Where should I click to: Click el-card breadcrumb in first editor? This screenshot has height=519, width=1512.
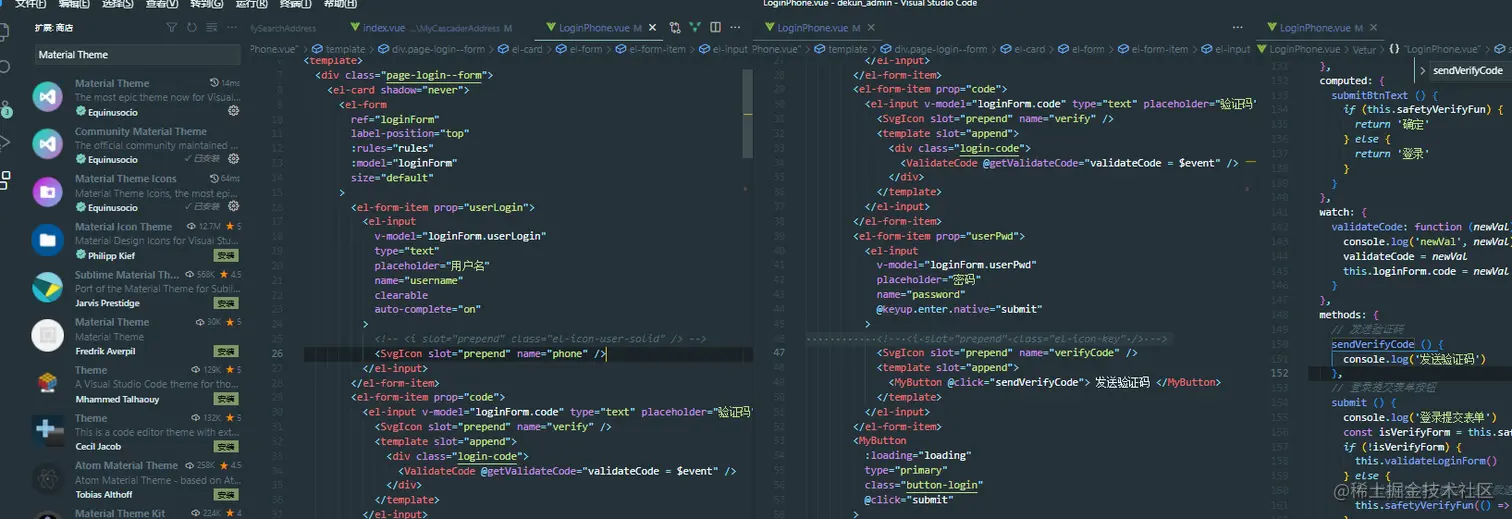(520, 49)
